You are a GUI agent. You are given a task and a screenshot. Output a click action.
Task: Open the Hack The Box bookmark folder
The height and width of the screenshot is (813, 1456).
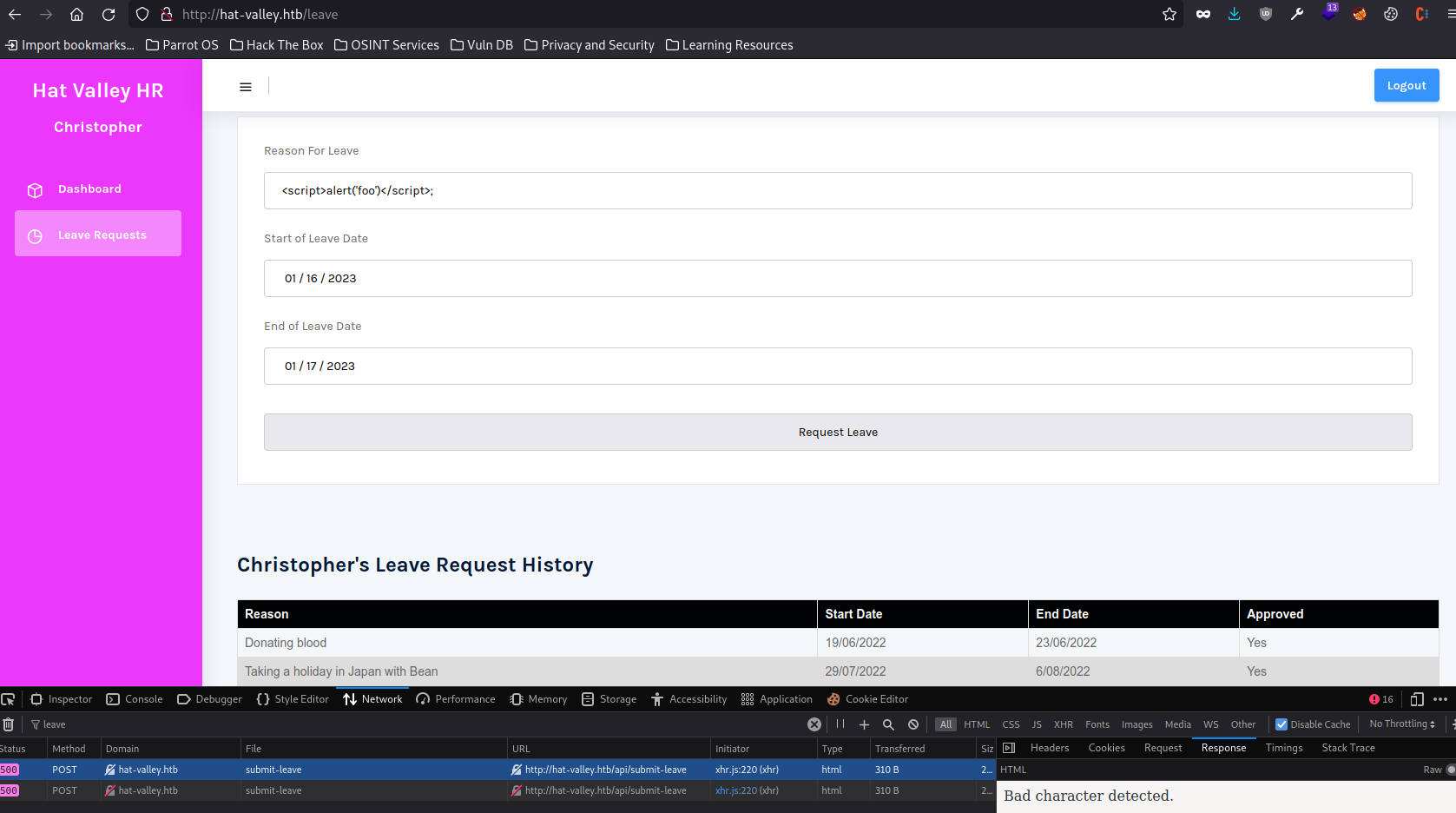276,45
